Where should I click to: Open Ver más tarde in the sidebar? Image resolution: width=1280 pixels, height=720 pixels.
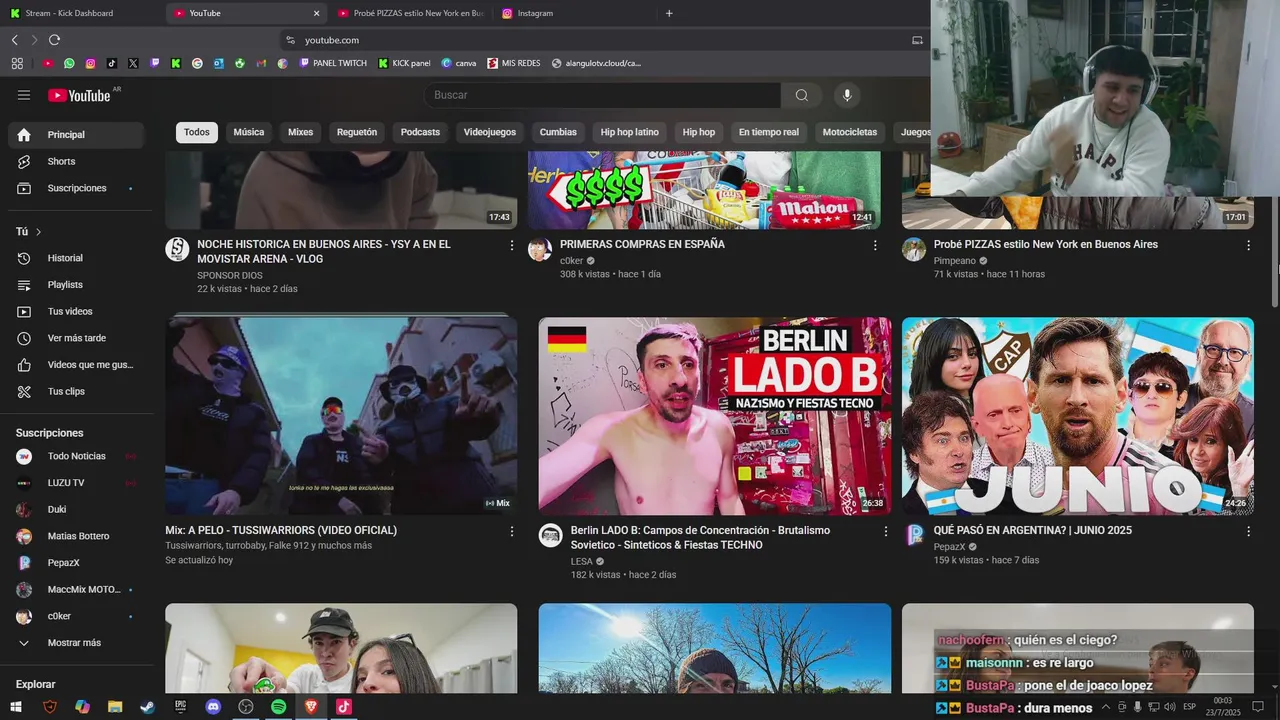pos(76,338)
